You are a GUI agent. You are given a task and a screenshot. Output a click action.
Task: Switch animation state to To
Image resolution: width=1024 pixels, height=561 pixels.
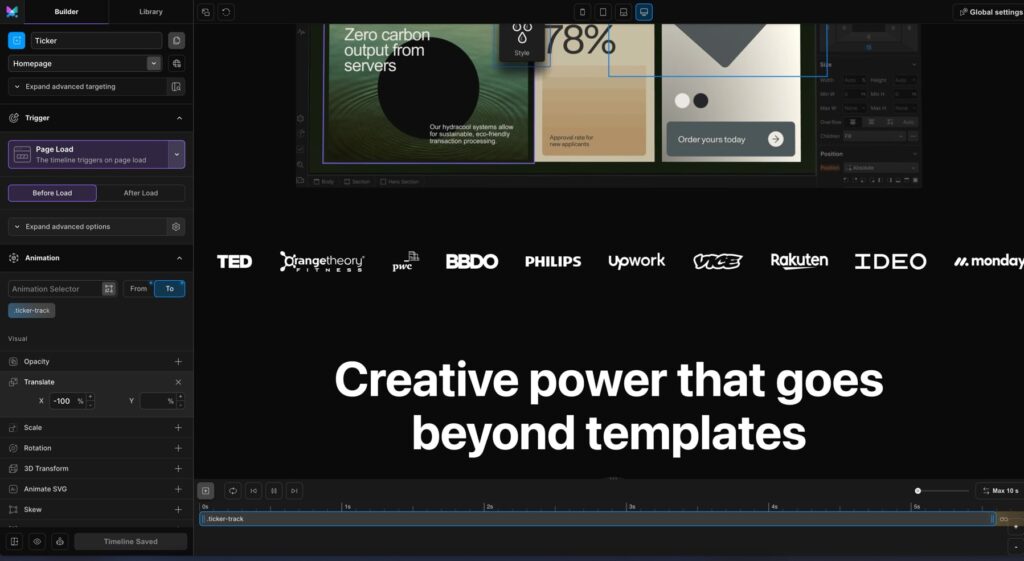pyautogui.click(x=170, y=289)
